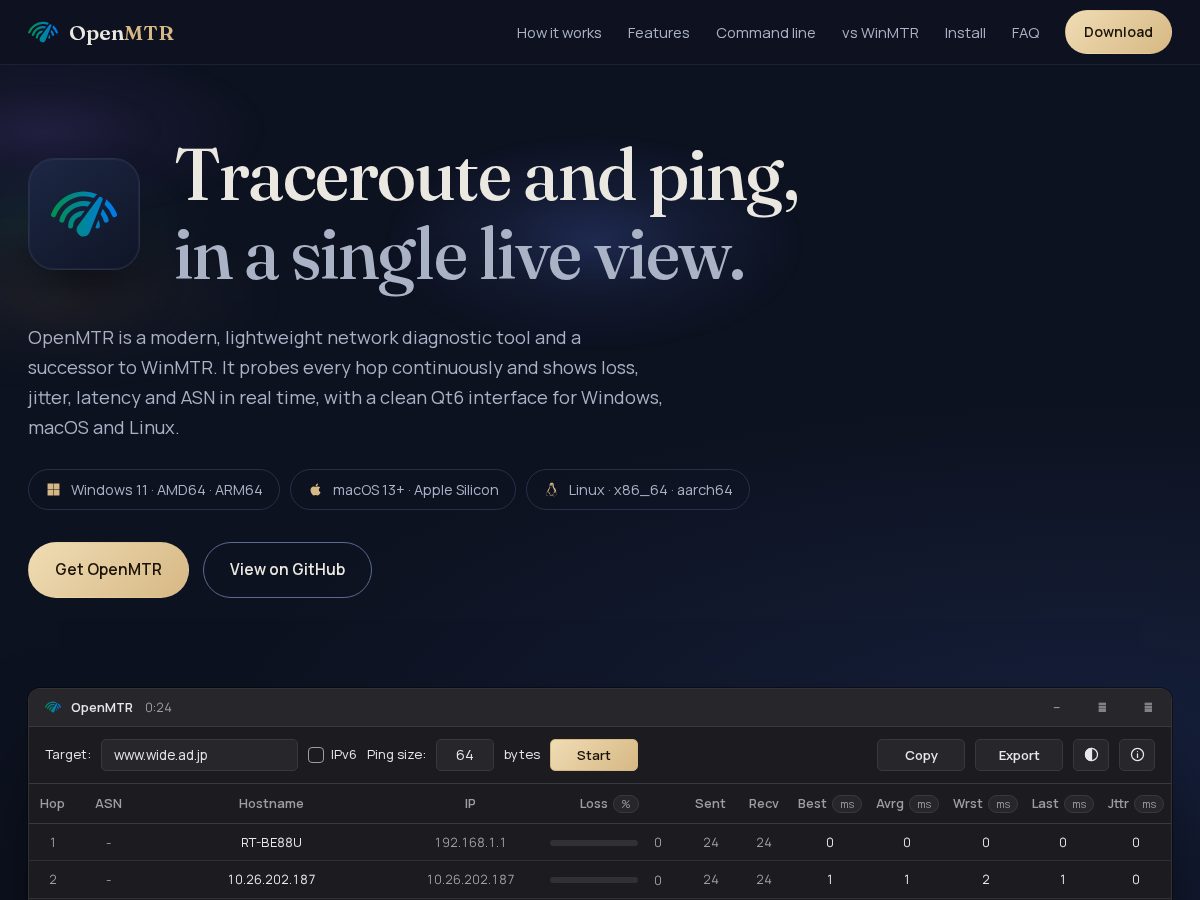
Task: Navigate to the Install section
Action: [965, 33]
